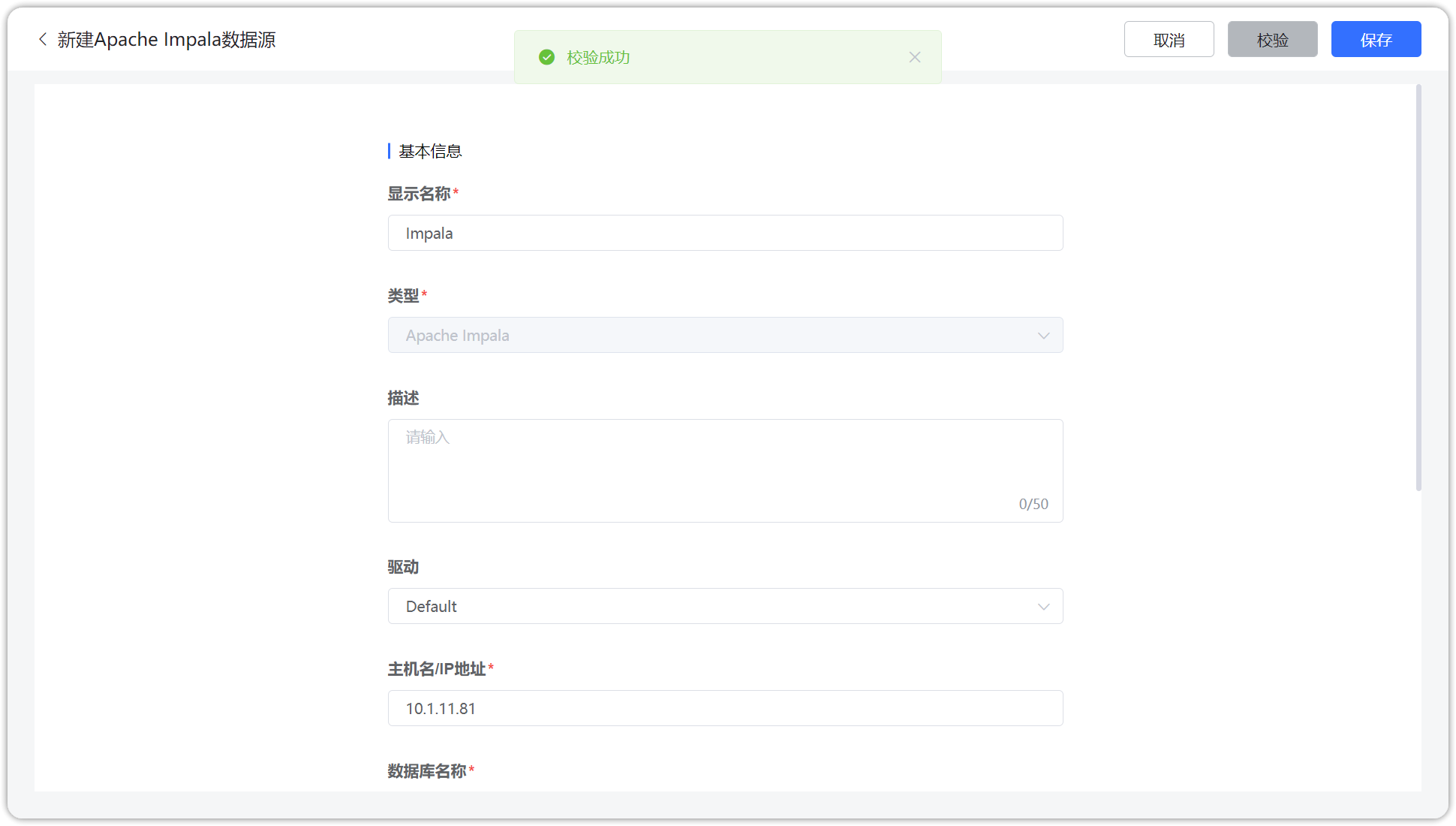Click the 显示名称 field label
This screenshot has width=1456, height=826.
tap(419, 194)
